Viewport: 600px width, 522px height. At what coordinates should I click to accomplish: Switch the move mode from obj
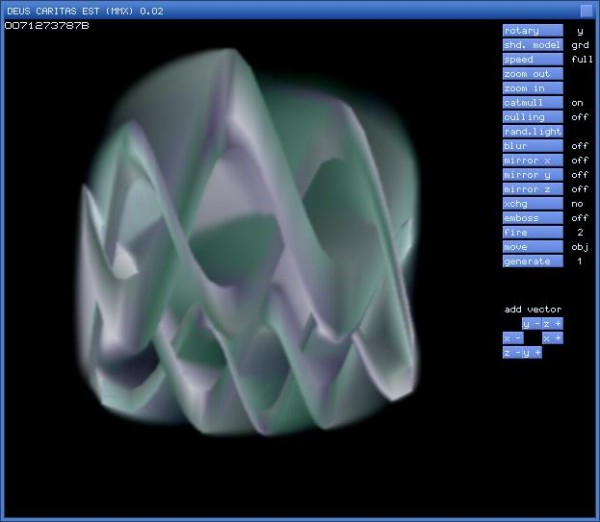[532, 246]
